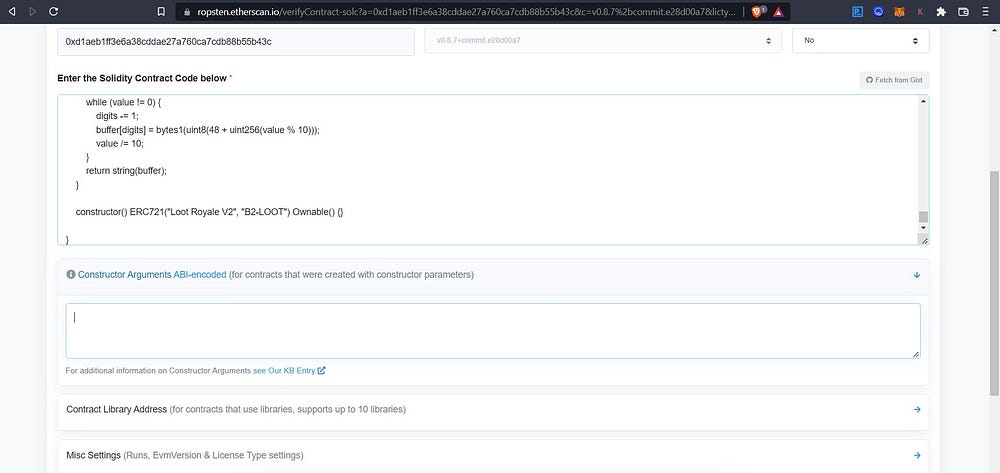Screen dimensions: 1000x473
Task: Click the 'value /= 10;' code line
Action: coord(120,143)
